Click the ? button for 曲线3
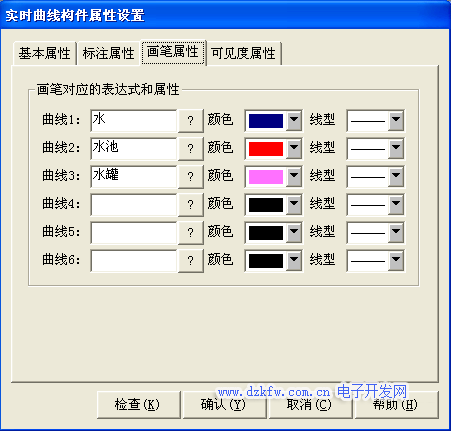The height and width of the screenshot is (431, 451). (191, 176)
